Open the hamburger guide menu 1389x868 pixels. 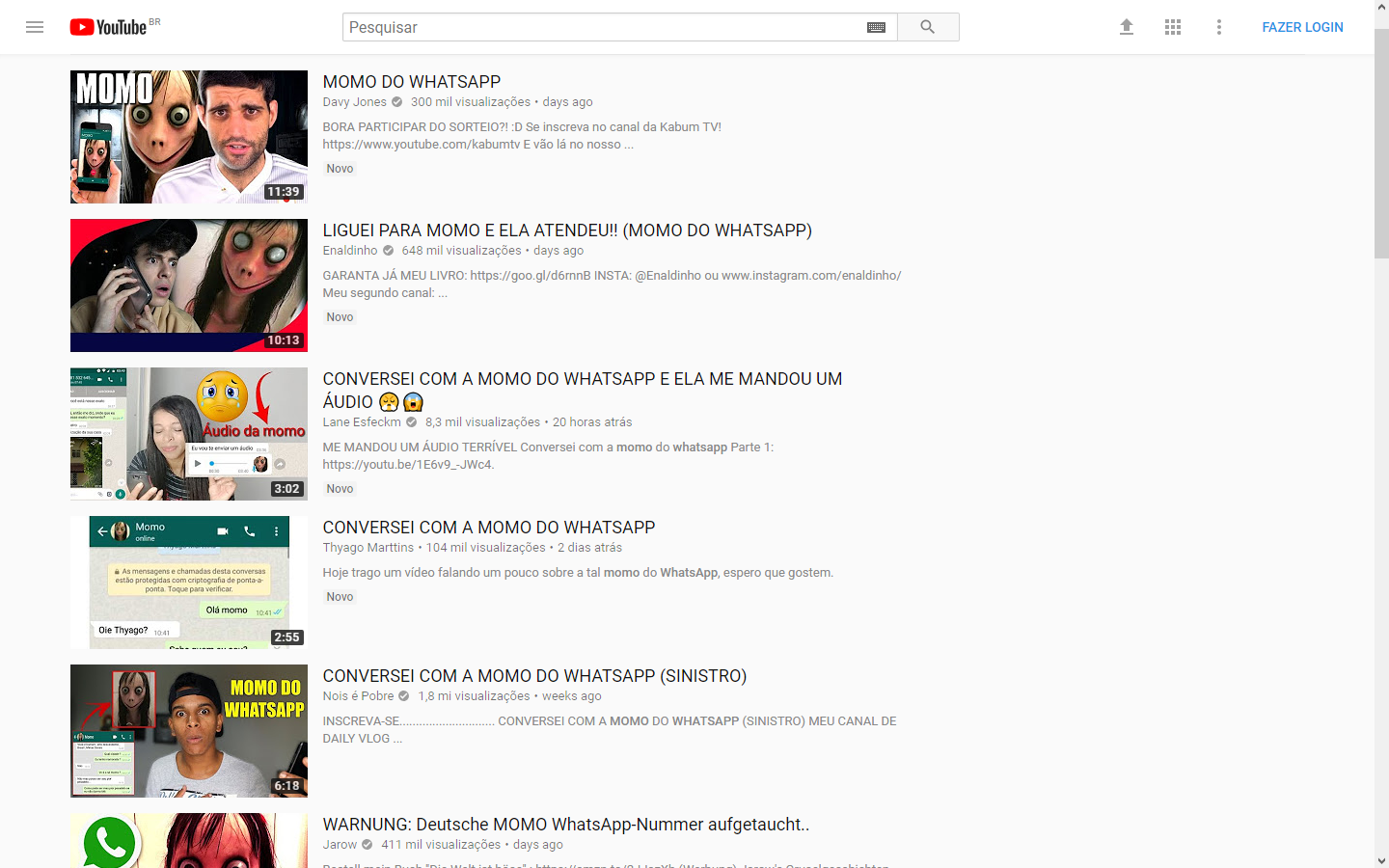35,27
